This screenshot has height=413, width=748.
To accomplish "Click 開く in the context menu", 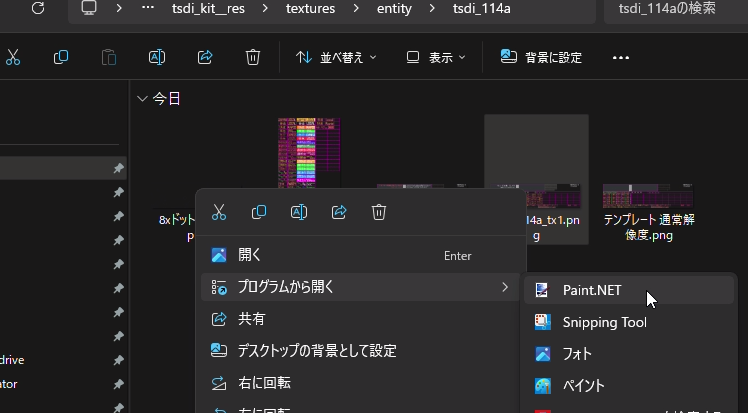I will 250,255.
